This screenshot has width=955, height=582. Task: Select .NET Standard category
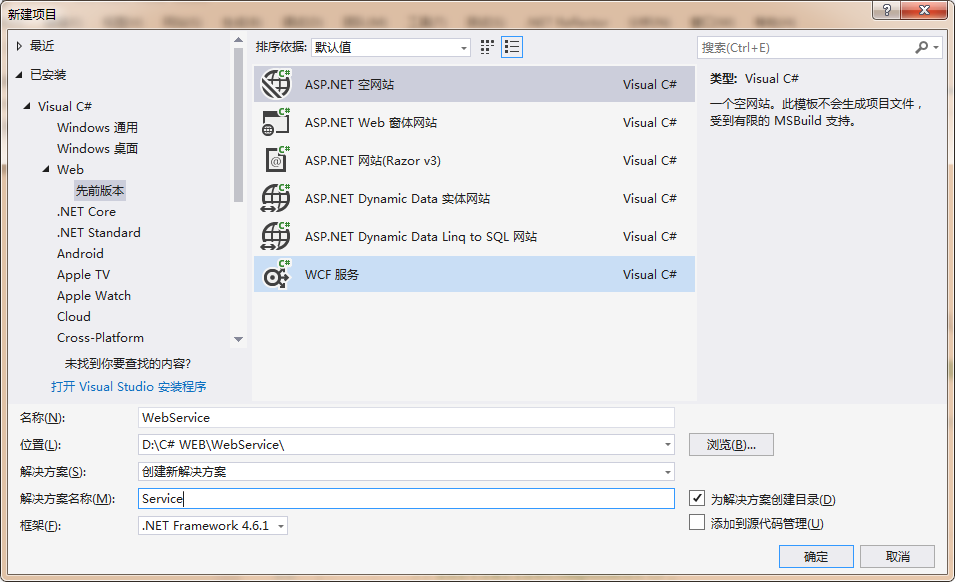tap(99, 233)
